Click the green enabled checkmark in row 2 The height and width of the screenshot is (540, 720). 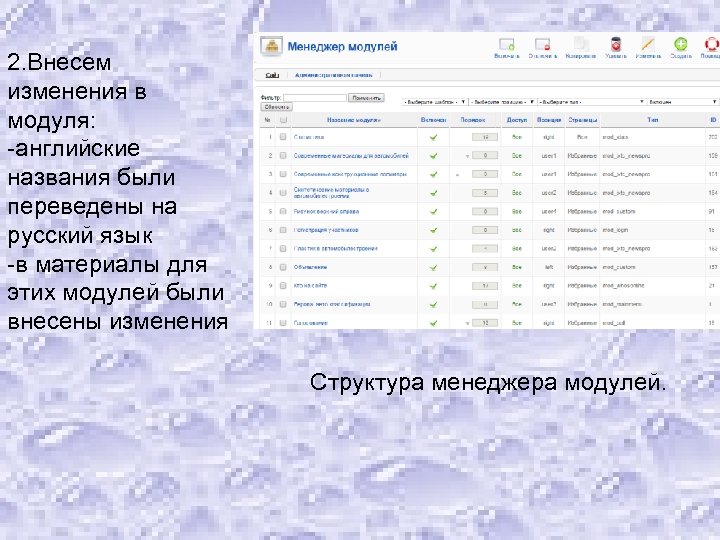tap(433, 156)
